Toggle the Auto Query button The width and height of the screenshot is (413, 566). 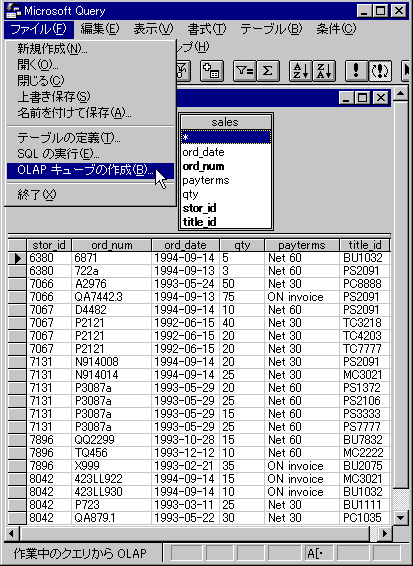[x=380, y=70]
